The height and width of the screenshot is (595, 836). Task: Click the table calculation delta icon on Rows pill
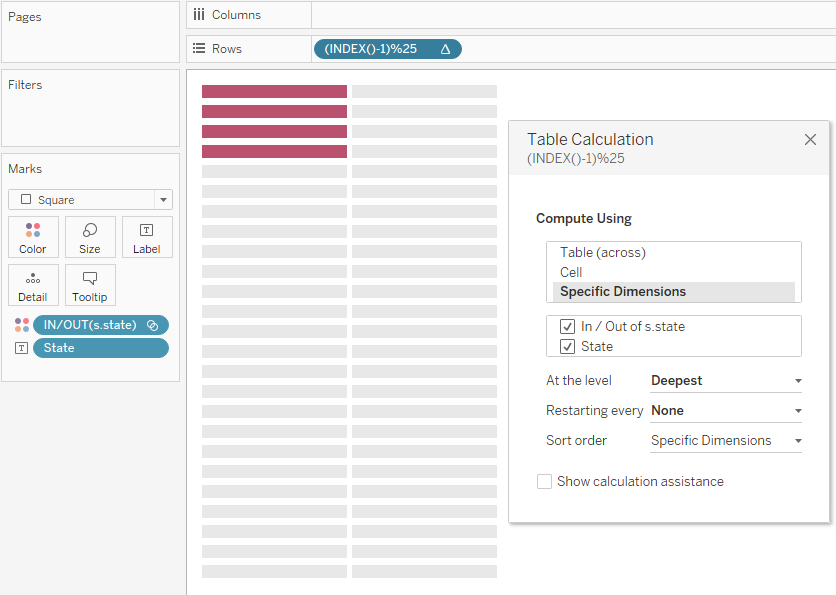coord(445,49)
